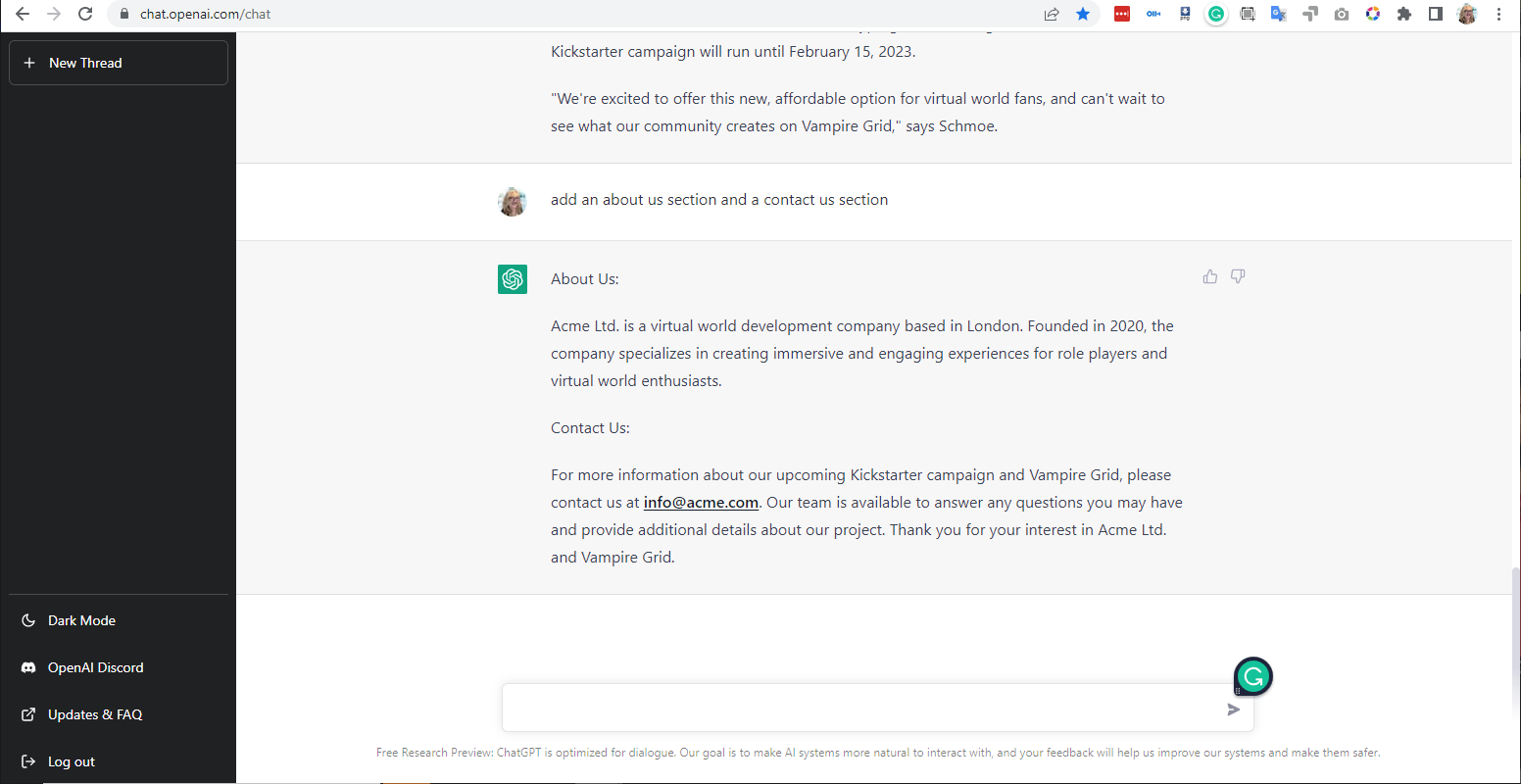Give a thumbs down to the ChatGPT response
The image size is (1521, 784).
point(1237,276)
